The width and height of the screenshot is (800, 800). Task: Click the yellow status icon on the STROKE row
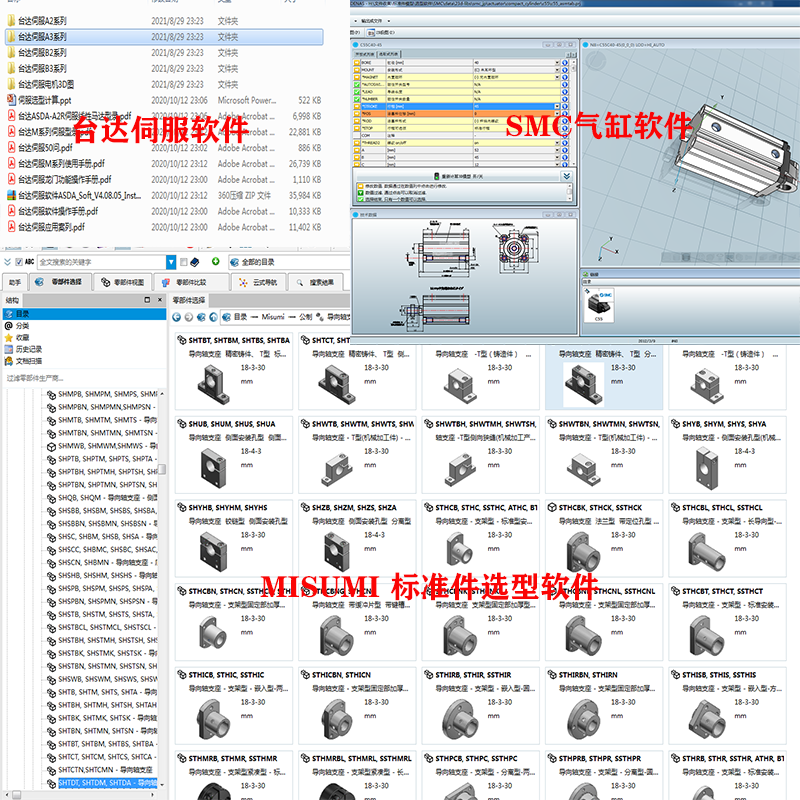(x=357, y=107)
